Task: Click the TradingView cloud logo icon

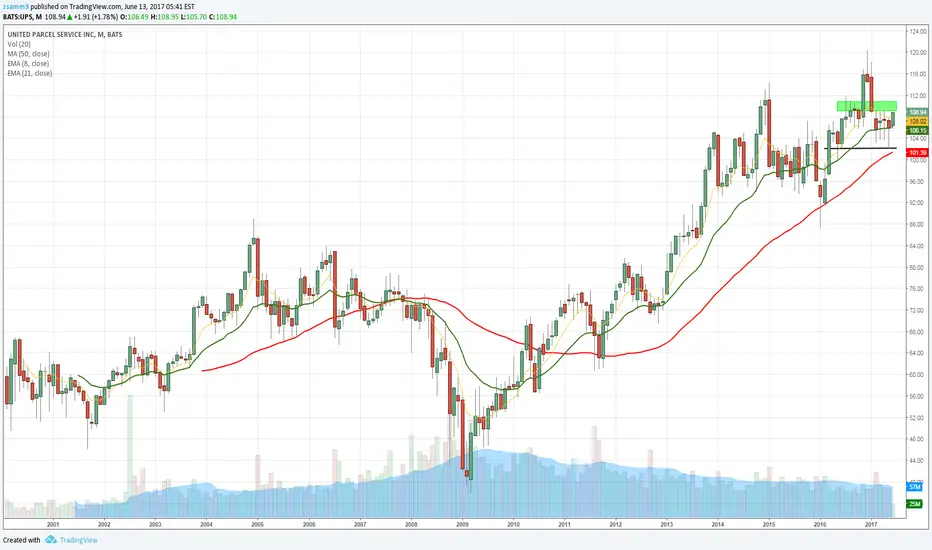Action: (51, 540)
